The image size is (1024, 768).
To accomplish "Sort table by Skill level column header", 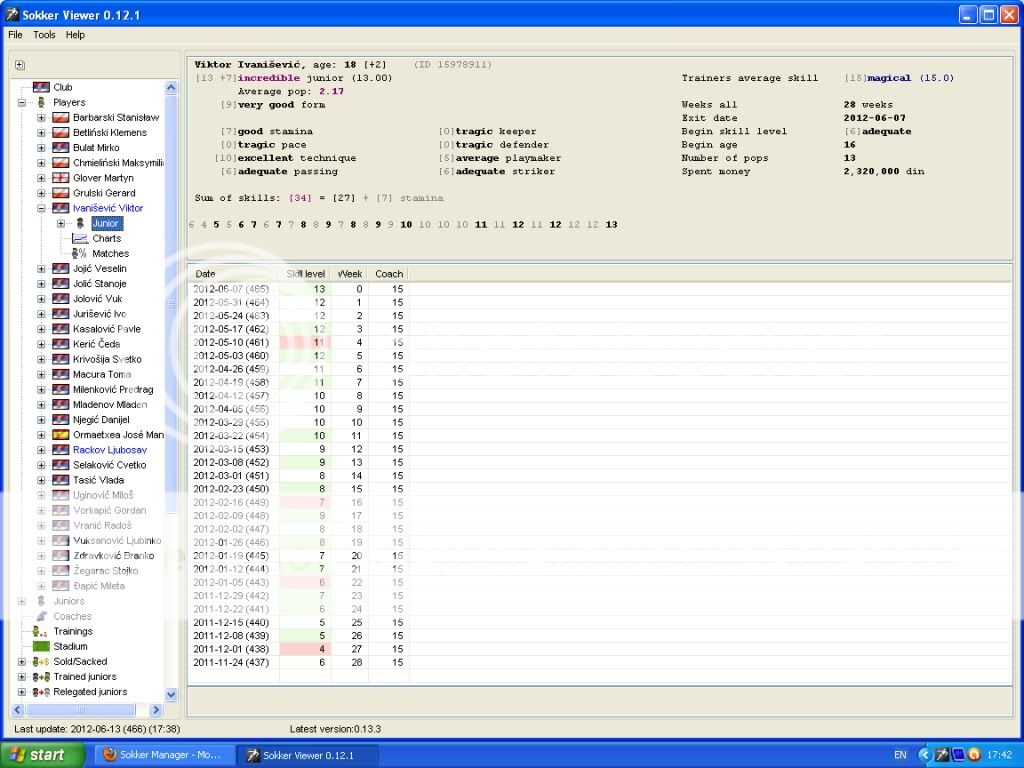I will pyautogui.click(x=305, y=274).
